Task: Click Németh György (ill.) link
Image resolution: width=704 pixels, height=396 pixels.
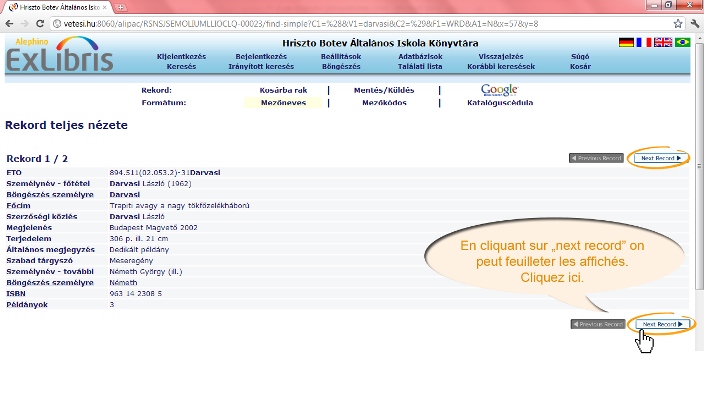Action: coord(146,272)
